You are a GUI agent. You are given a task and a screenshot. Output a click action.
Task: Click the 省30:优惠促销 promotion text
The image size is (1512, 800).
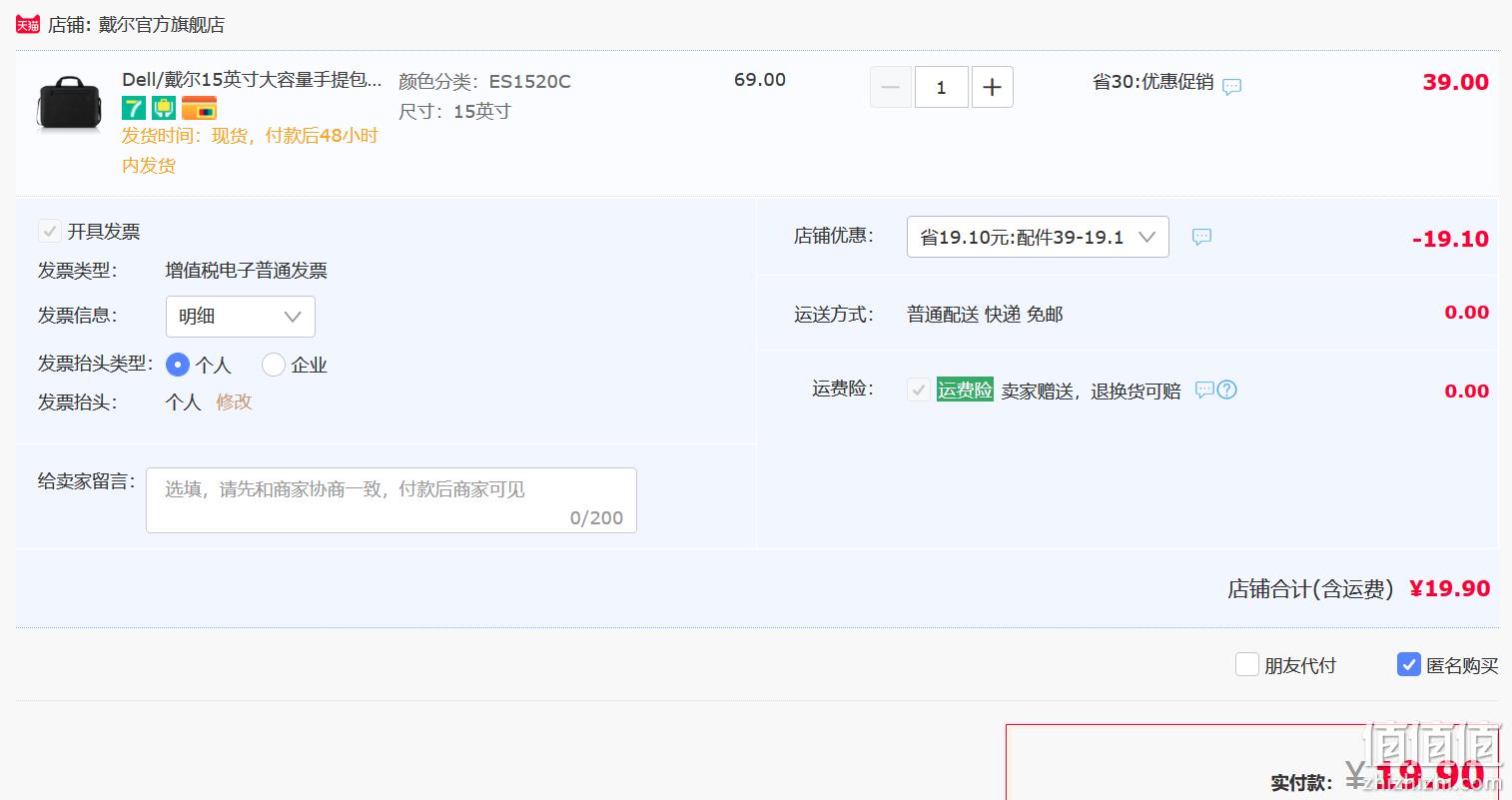(1153, 82)
